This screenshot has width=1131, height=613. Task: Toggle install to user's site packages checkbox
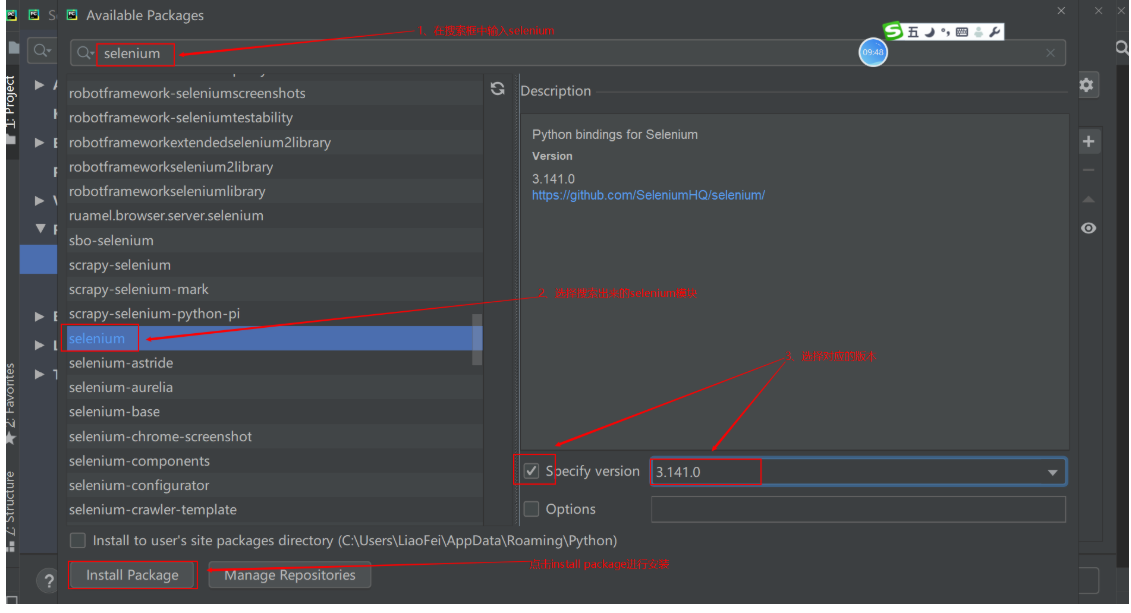click(x=78, y=540)
